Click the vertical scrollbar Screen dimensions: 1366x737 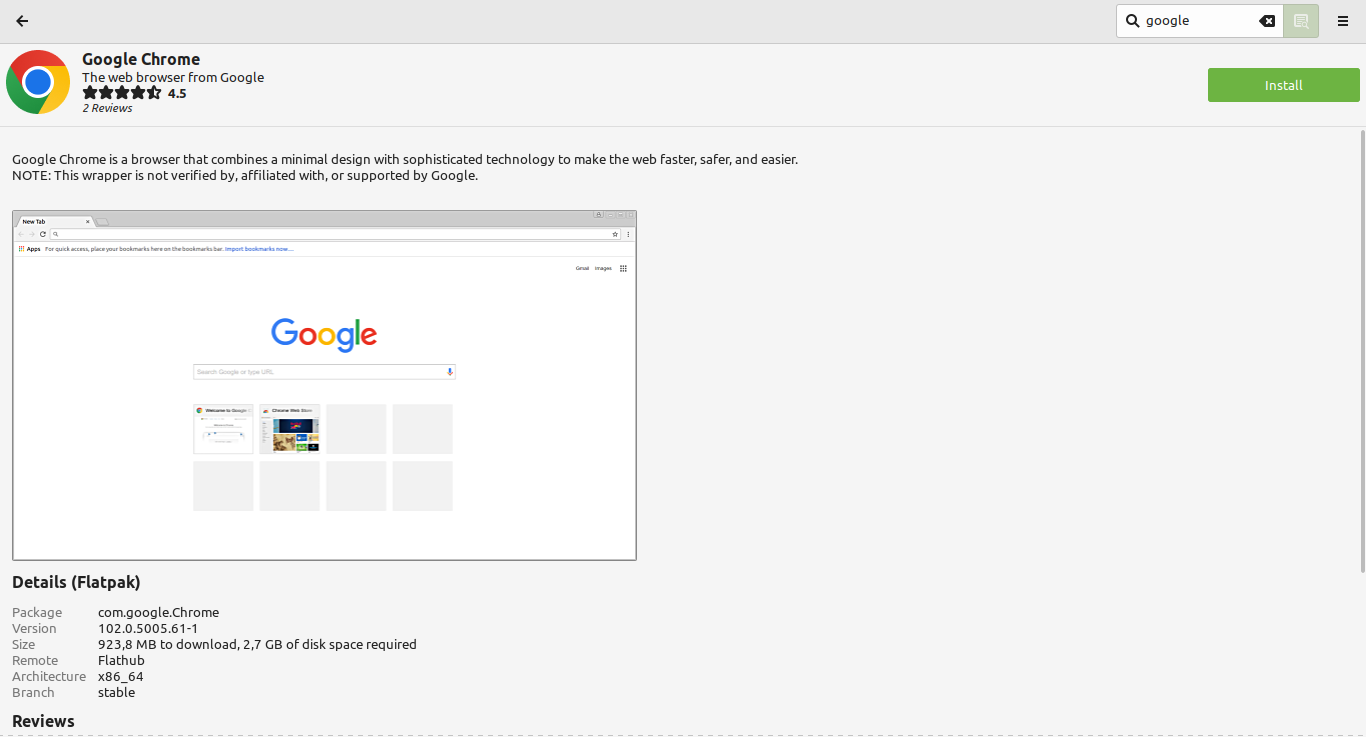tap(1362, 350)
